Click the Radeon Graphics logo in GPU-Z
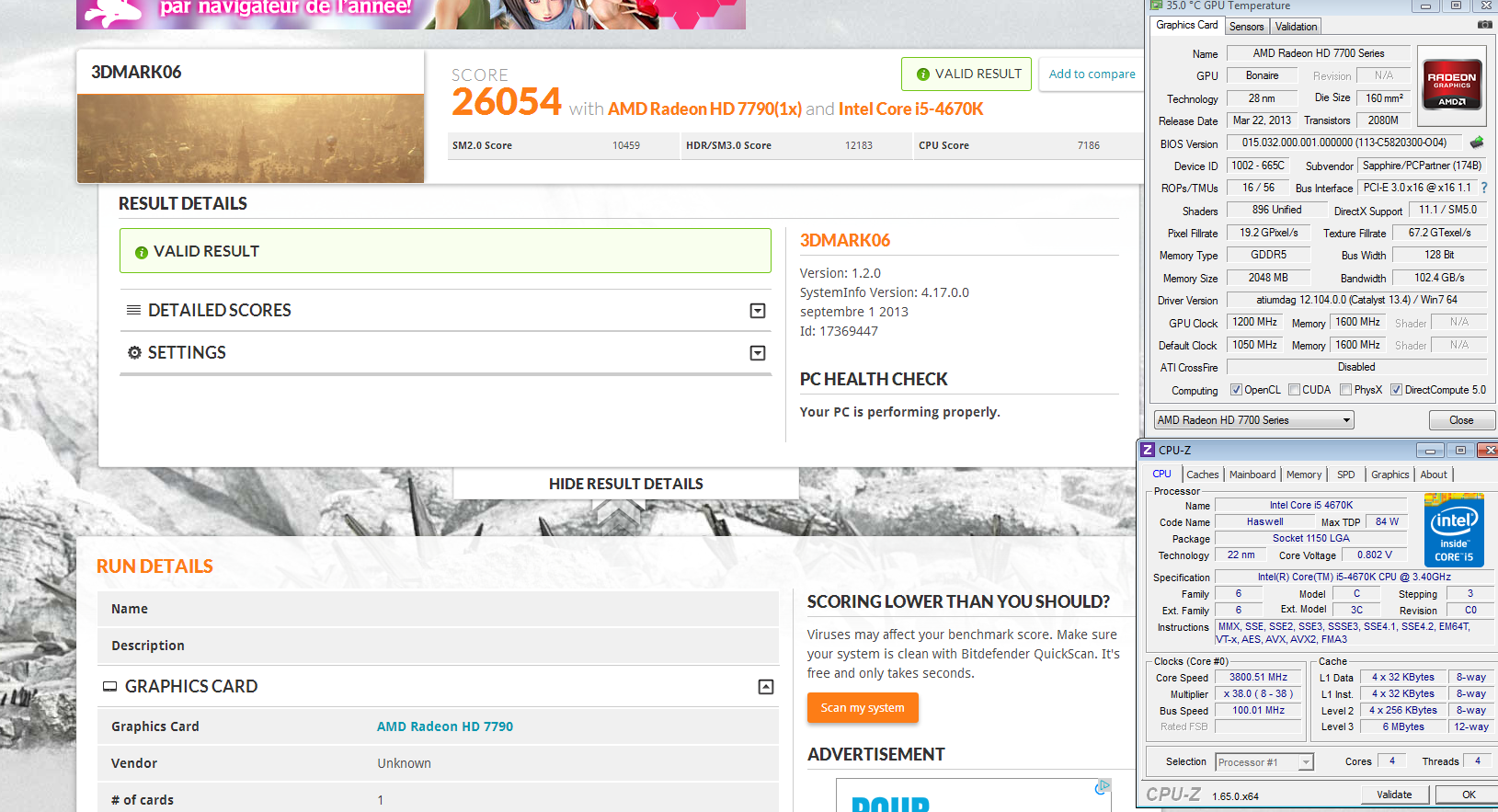 [1451, 84]
